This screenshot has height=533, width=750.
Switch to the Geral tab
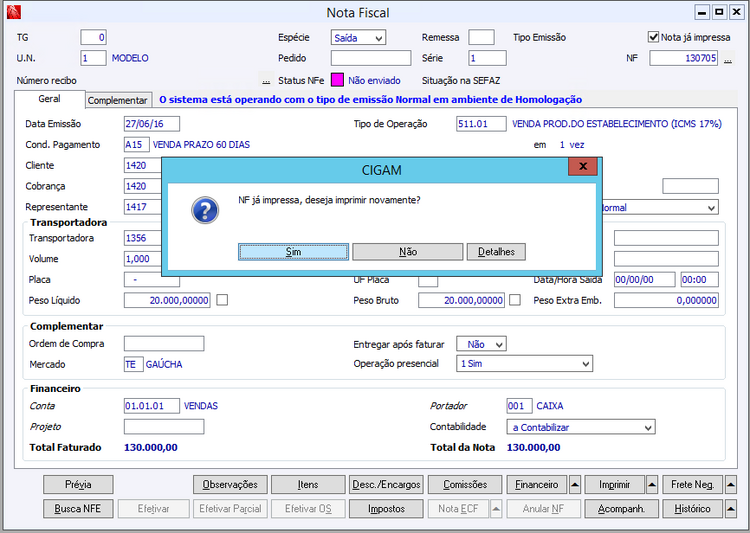[x=49, y=99]
